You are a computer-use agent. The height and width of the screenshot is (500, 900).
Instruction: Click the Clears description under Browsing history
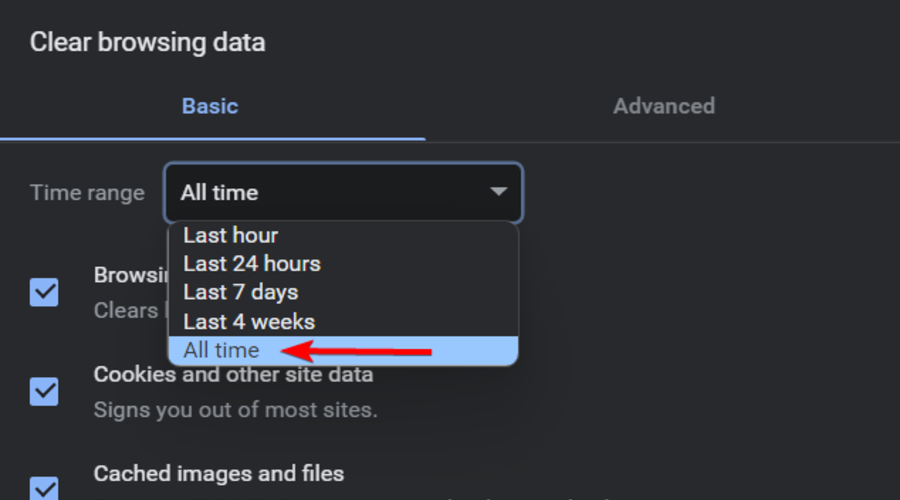coord(126,310)
